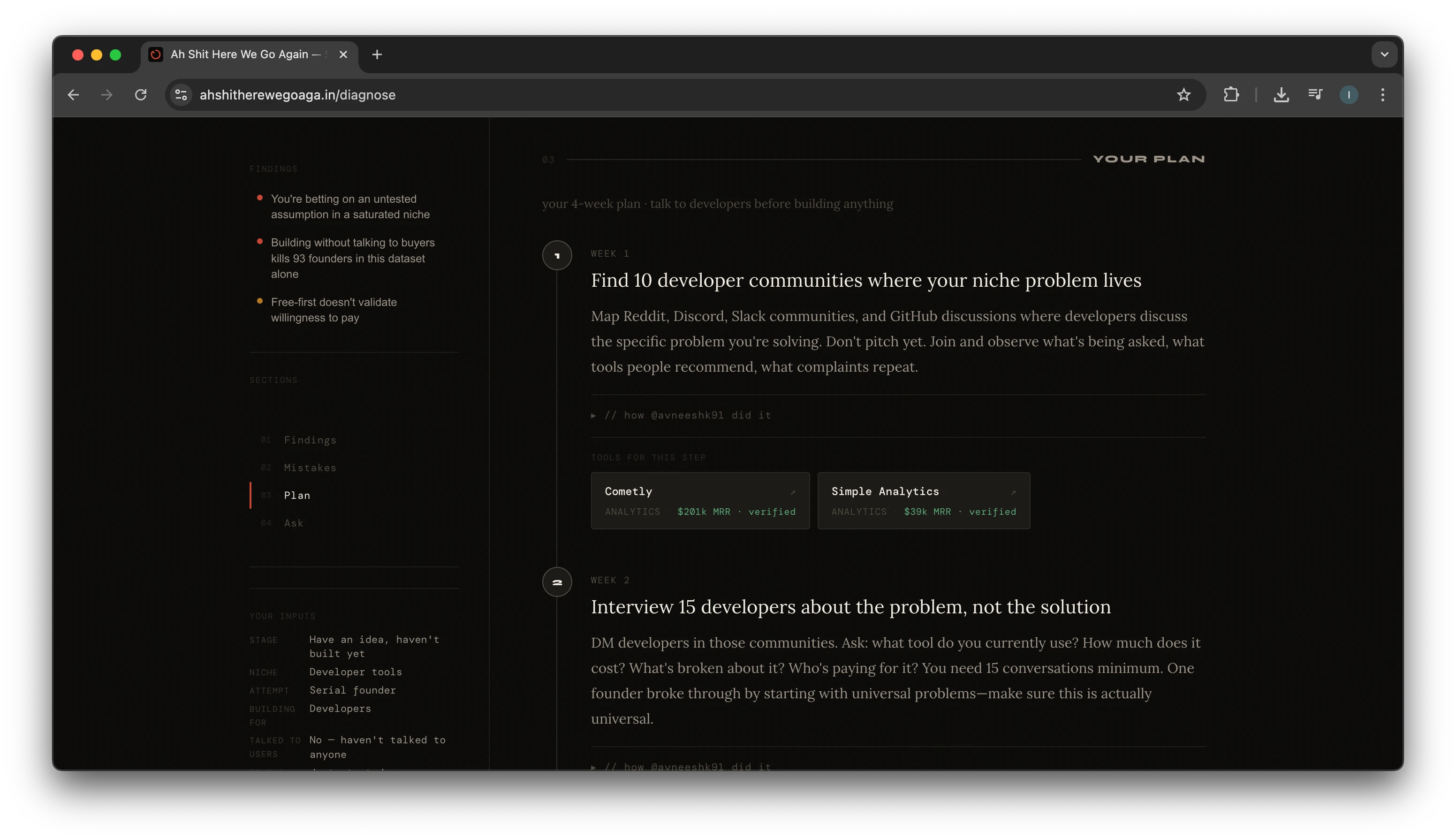Open a new browser tab

coord(377,54)
